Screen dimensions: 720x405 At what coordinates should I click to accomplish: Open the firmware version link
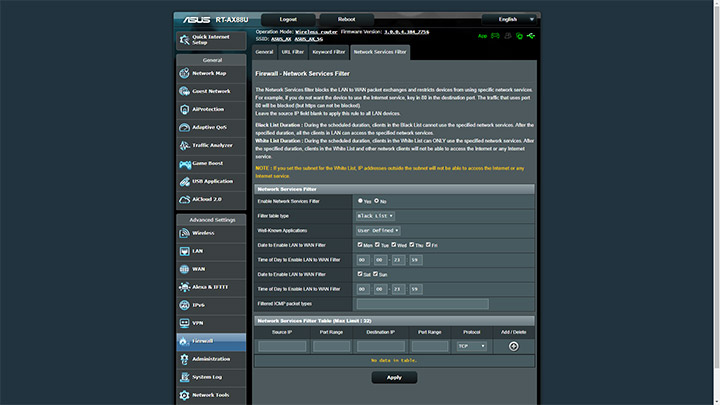tap(407, 32)
